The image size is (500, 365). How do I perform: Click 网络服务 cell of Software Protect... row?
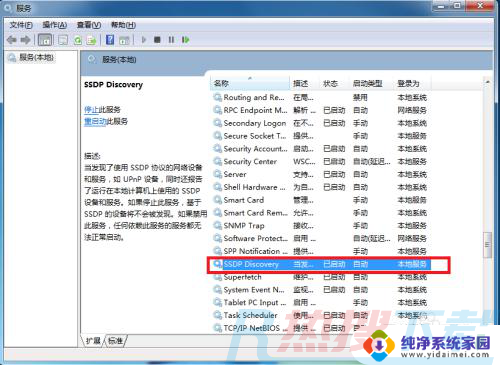click(x=412, y=238)
